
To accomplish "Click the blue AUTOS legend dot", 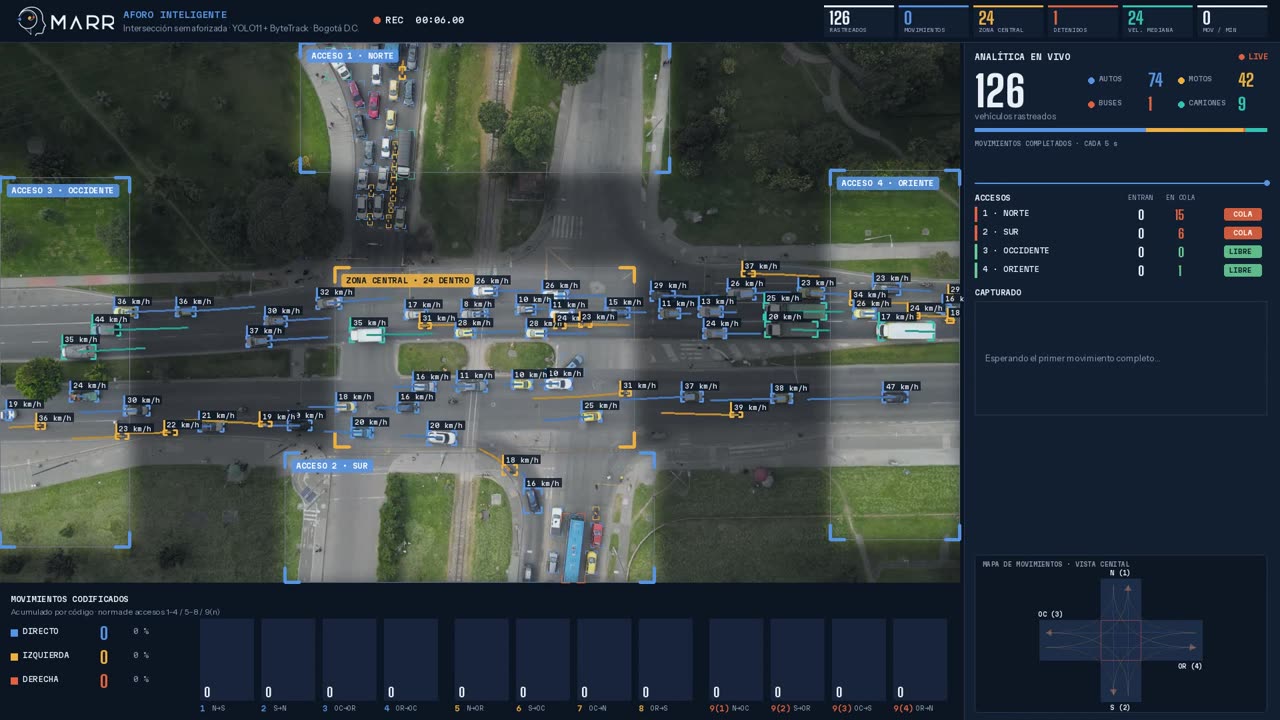I will tap(1091, 80).
